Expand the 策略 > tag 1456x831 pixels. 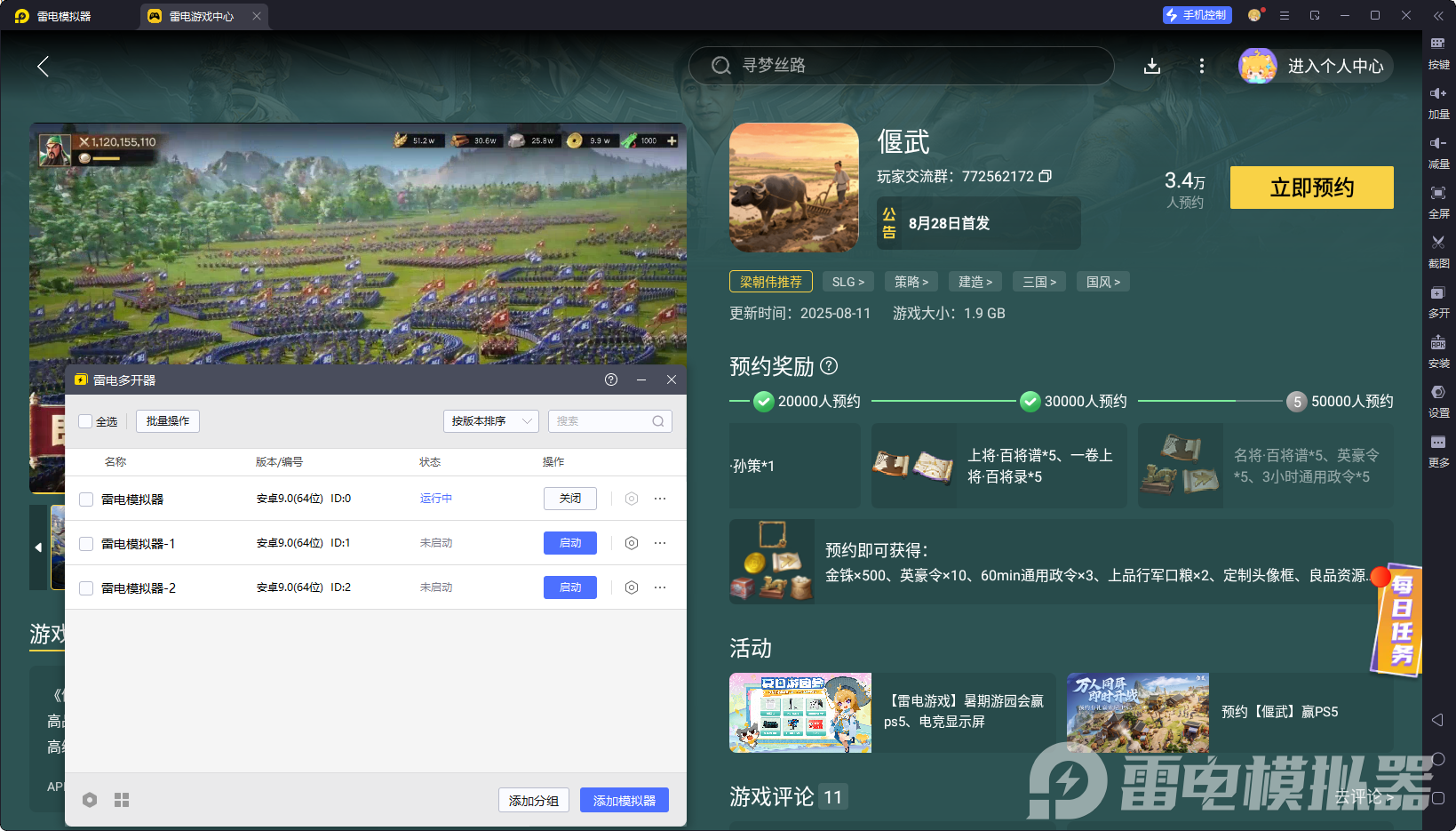(x=911, y=282)
